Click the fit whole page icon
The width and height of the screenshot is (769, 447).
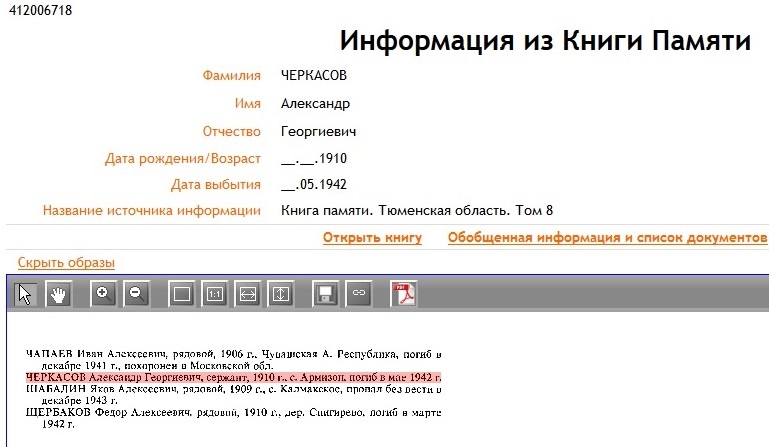[x=182, y=294]
